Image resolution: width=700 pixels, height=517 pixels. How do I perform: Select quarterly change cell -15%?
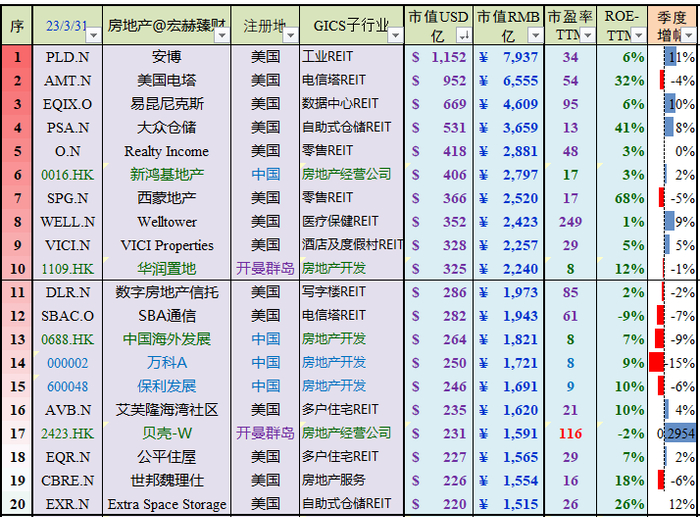673,363
